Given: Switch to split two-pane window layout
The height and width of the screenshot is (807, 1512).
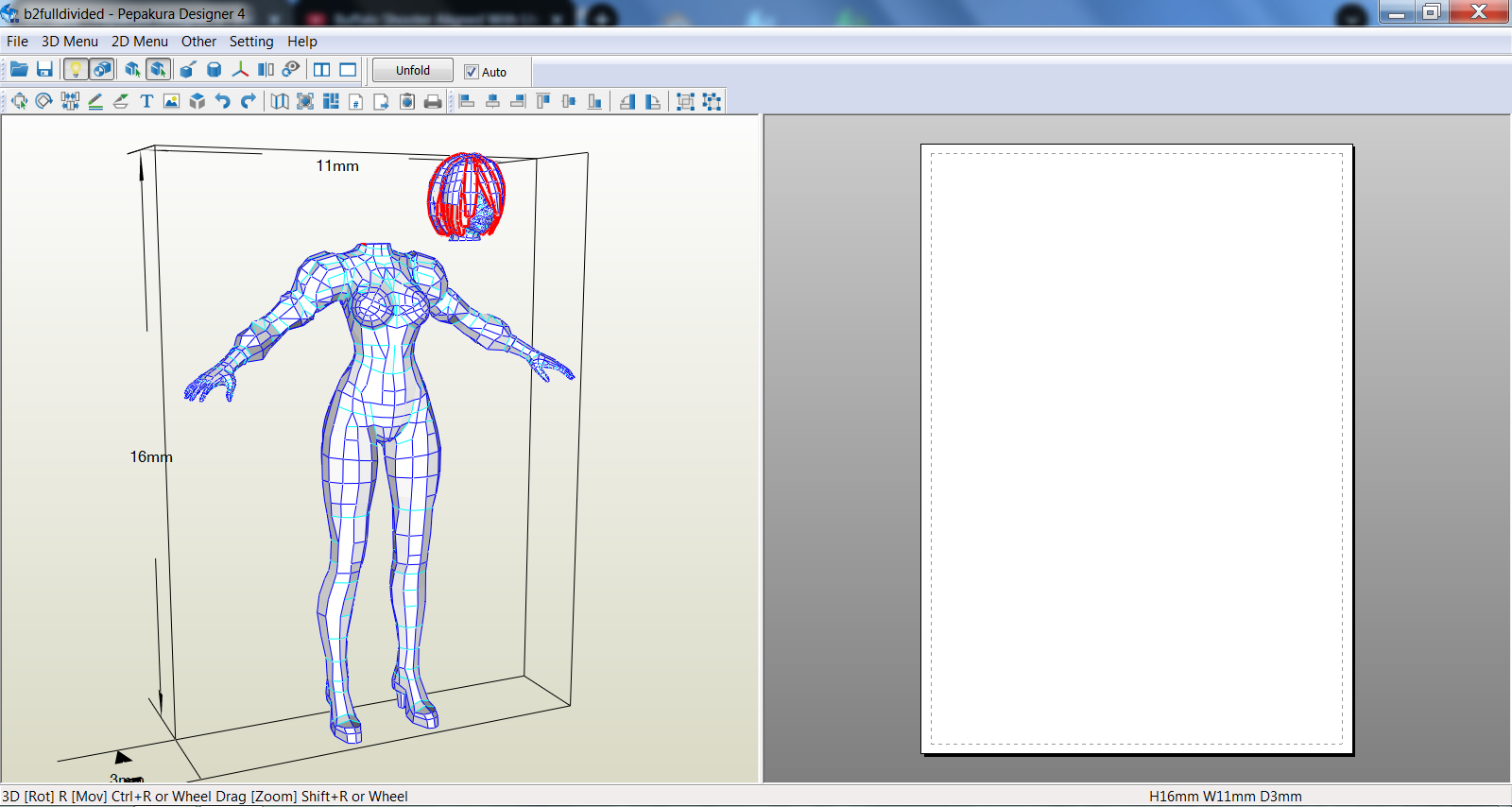Looking at the screenshot, I should 322,70.
